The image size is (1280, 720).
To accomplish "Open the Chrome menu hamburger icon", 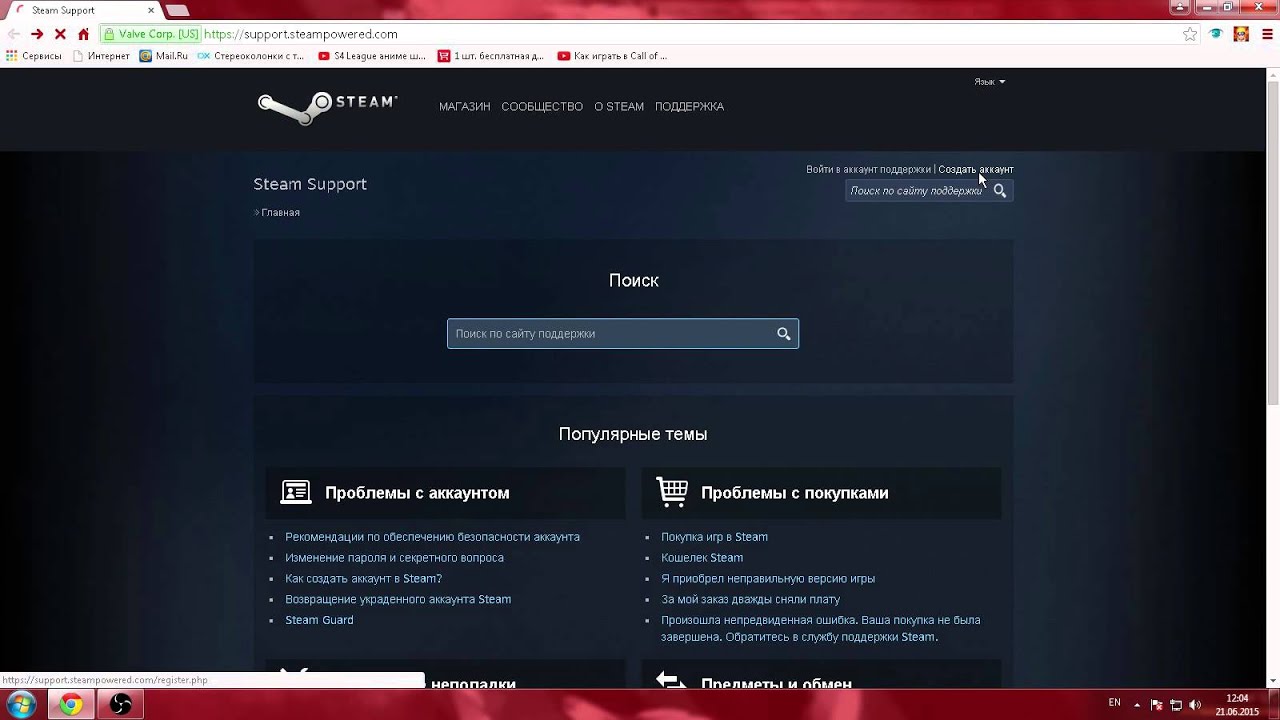I will point(1265,34).
